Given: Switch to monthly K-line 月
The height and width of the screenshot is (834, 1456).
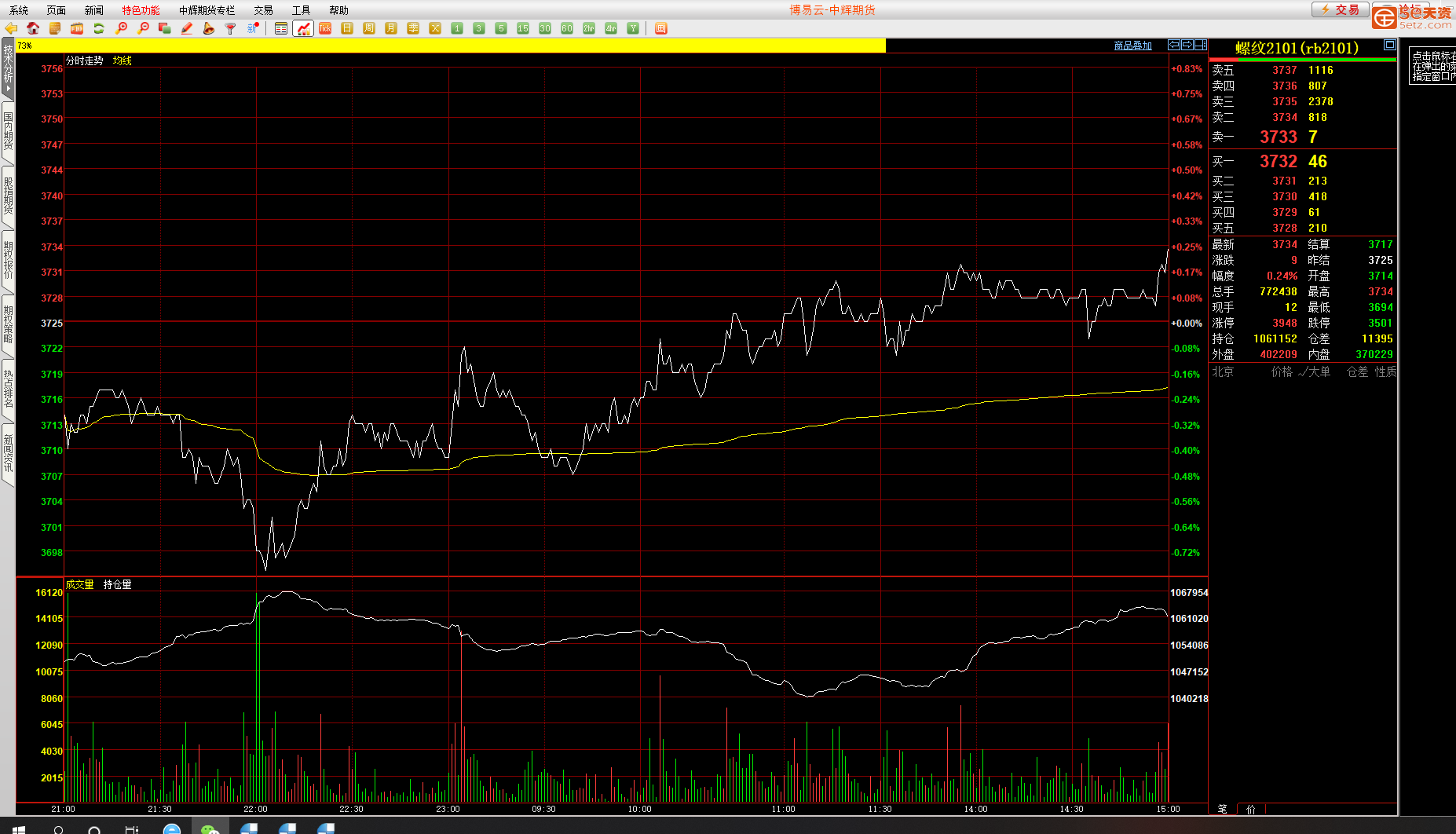Looking at the screenshot, I should click(391, 28).
